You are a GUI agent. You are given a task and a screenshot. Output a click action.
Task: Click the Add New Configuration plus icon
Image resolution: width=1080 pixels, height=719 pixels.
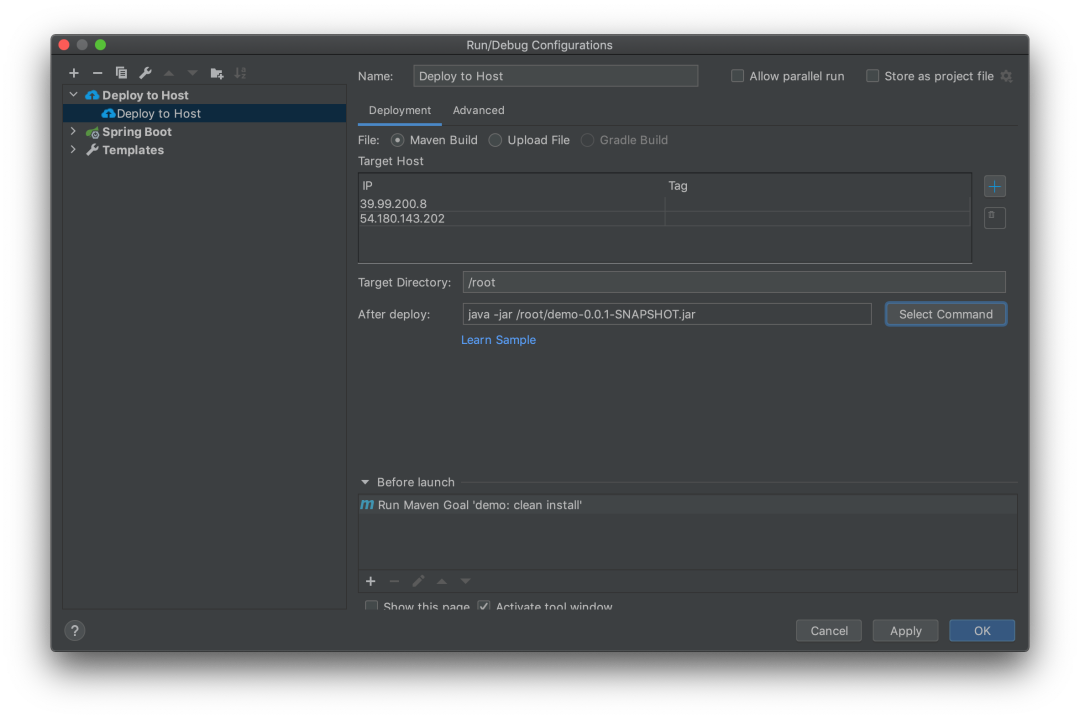[x=74, y=73]
